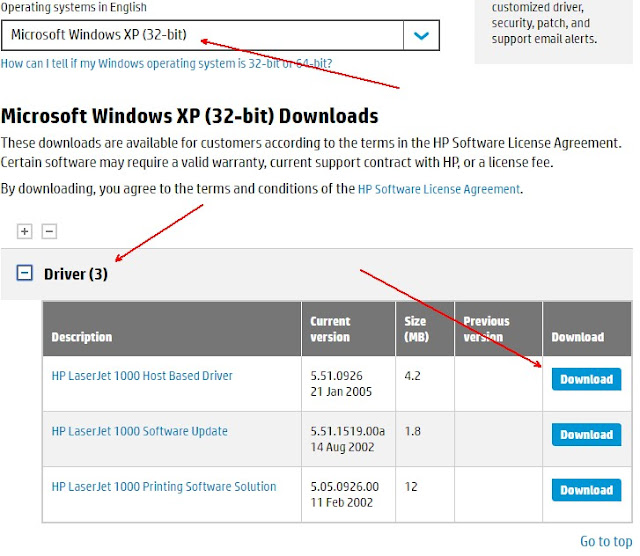Image resolution: width=640 pixels, height=556 pixels.
Task: Click the Go to top link
Action: [x=606, y=541]
